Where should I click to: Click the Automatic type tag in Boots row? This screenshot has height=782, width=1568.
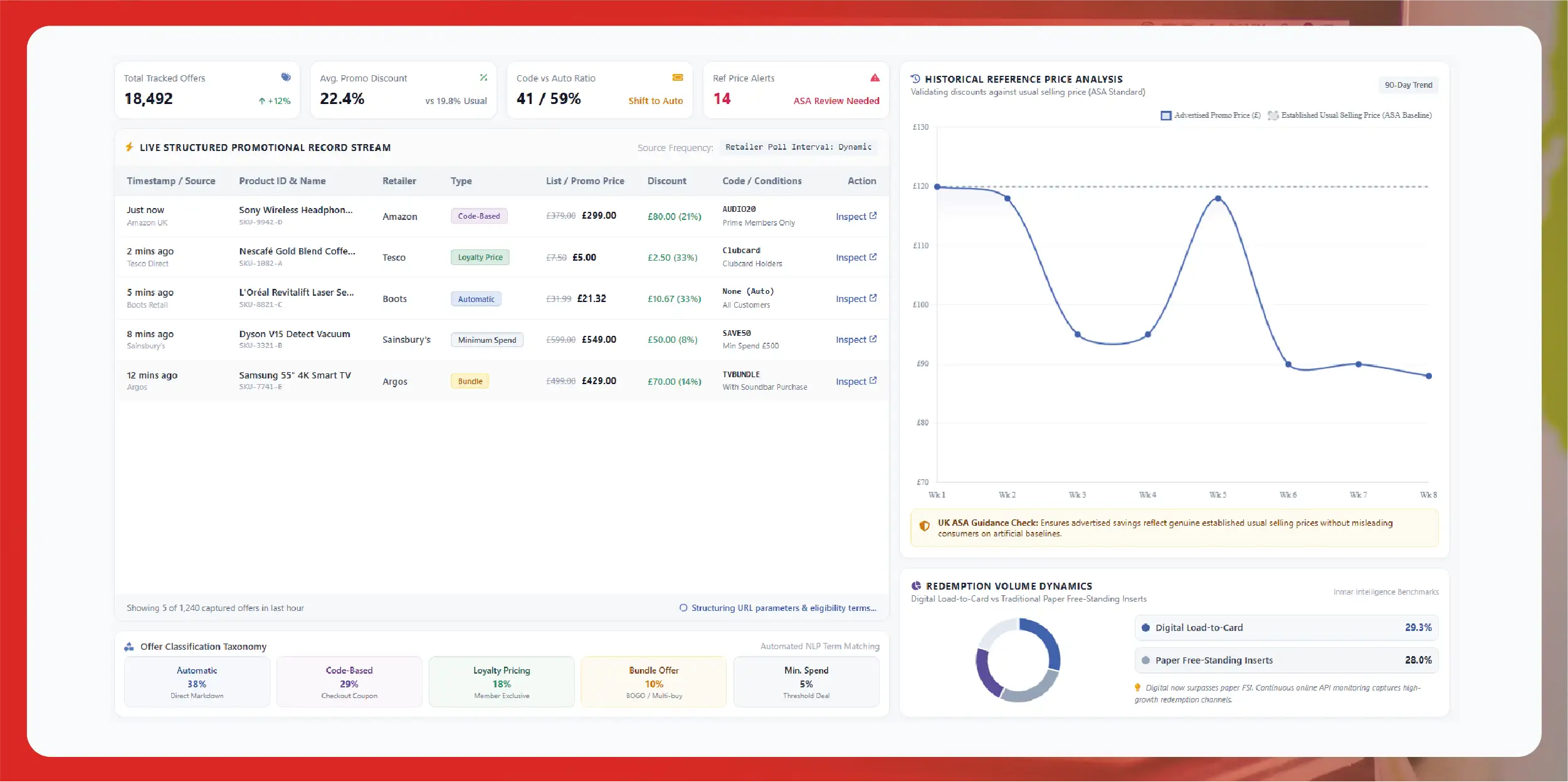pyautogui.click(x=476, y=299)
